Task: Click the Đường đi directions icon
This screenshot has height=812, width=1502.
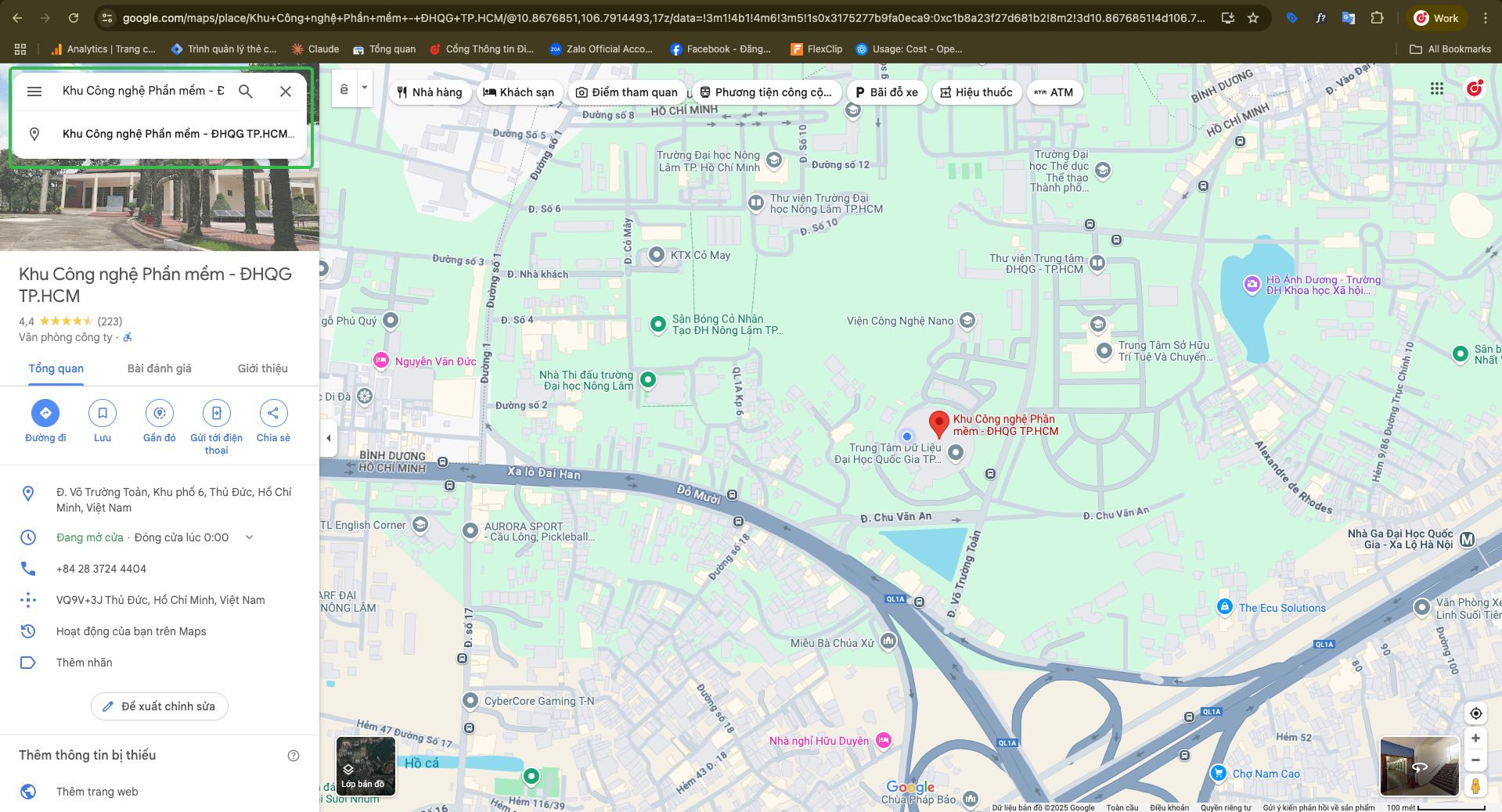Action: point(45,413)
